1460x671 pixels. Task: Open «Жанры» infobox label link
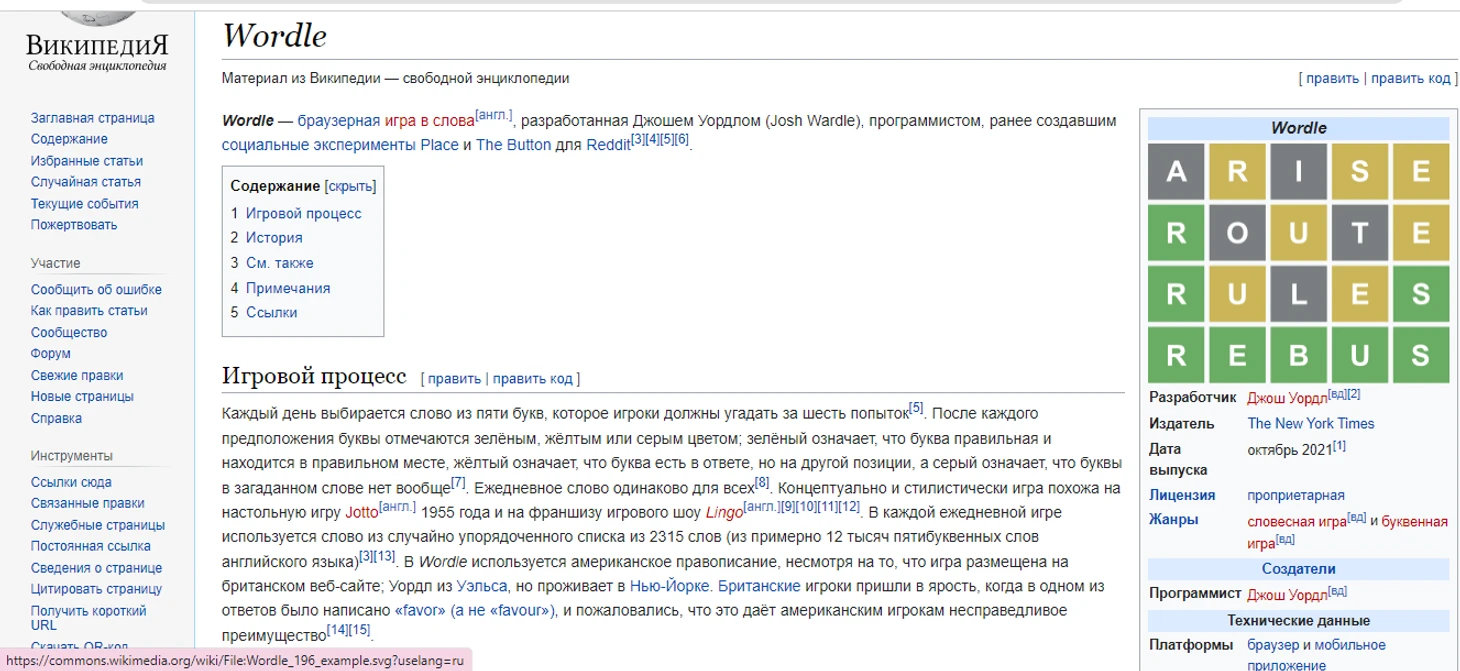(x=1174, y=520)
